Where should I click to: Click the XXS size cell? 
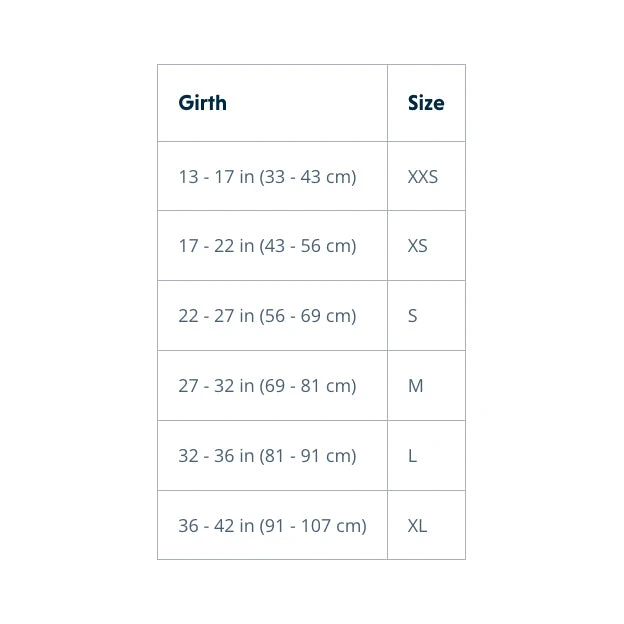[423, 177]
